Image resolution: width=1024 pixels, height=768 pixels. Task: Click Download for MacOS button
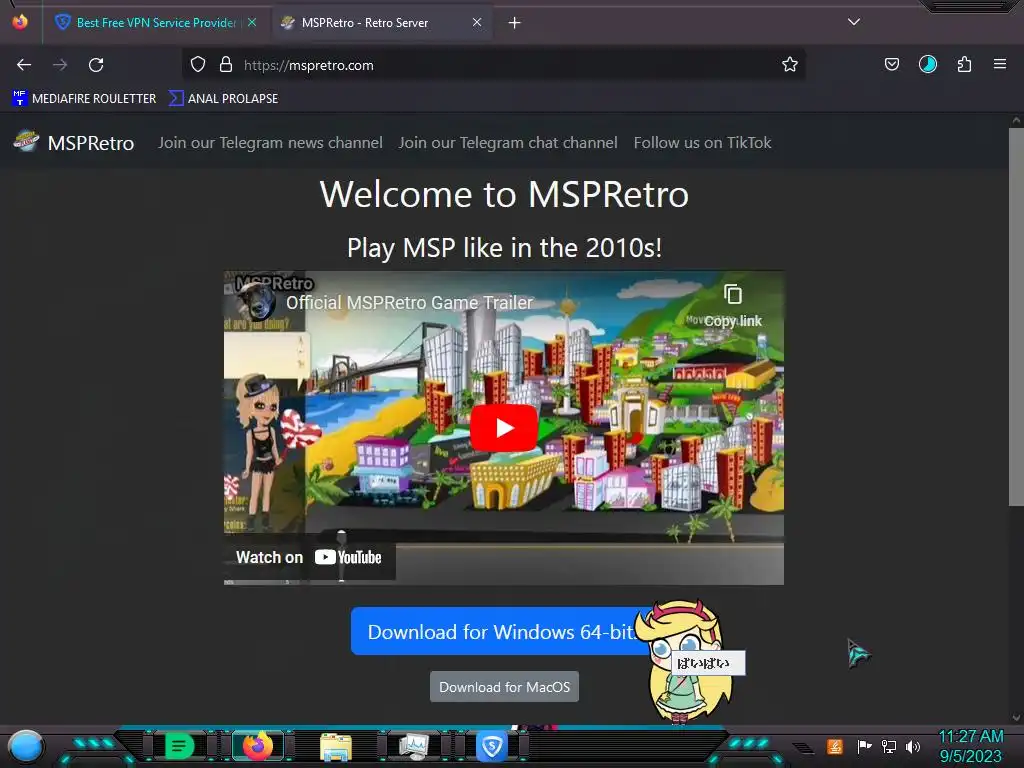click(x=504, y=687)
